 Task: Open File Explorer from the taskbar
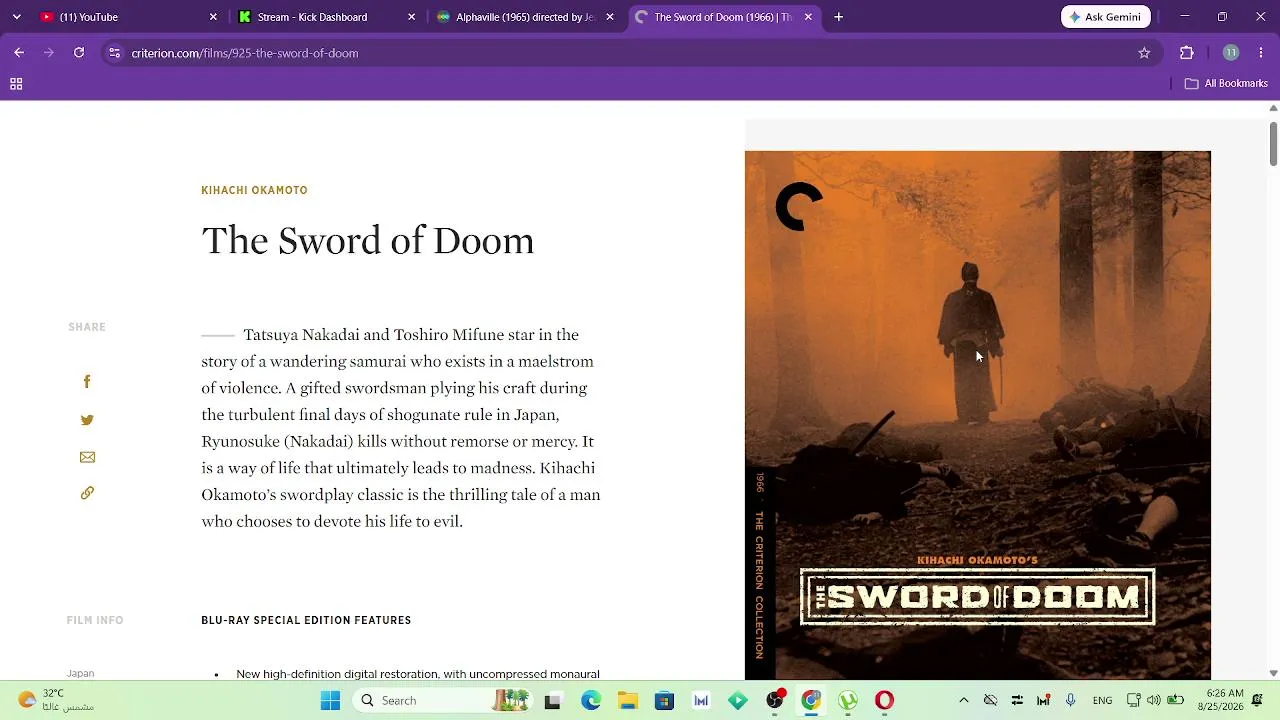click(x=627, y=700)
